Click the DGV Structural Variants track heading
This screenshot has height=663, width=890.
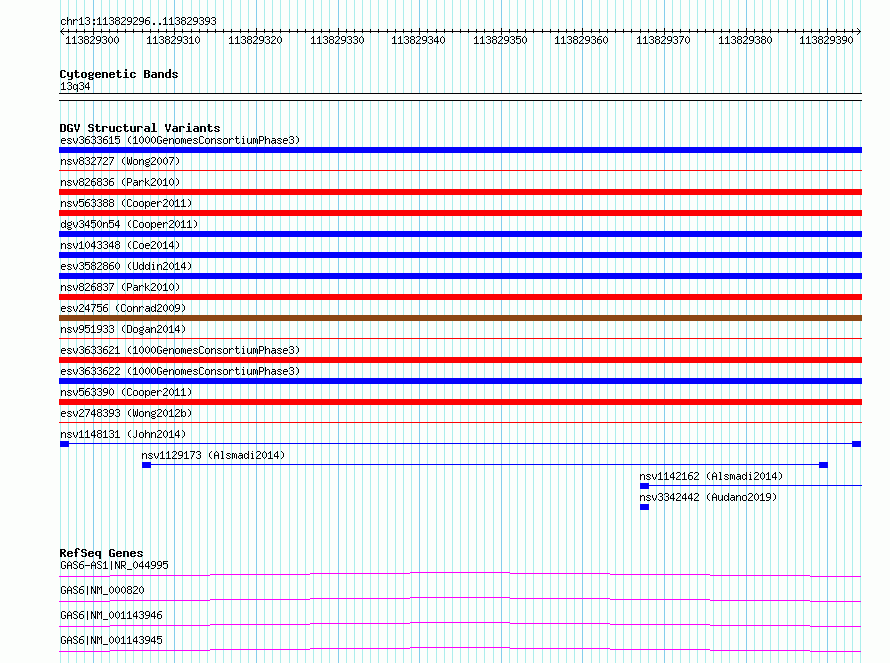[x=140, y=128]
